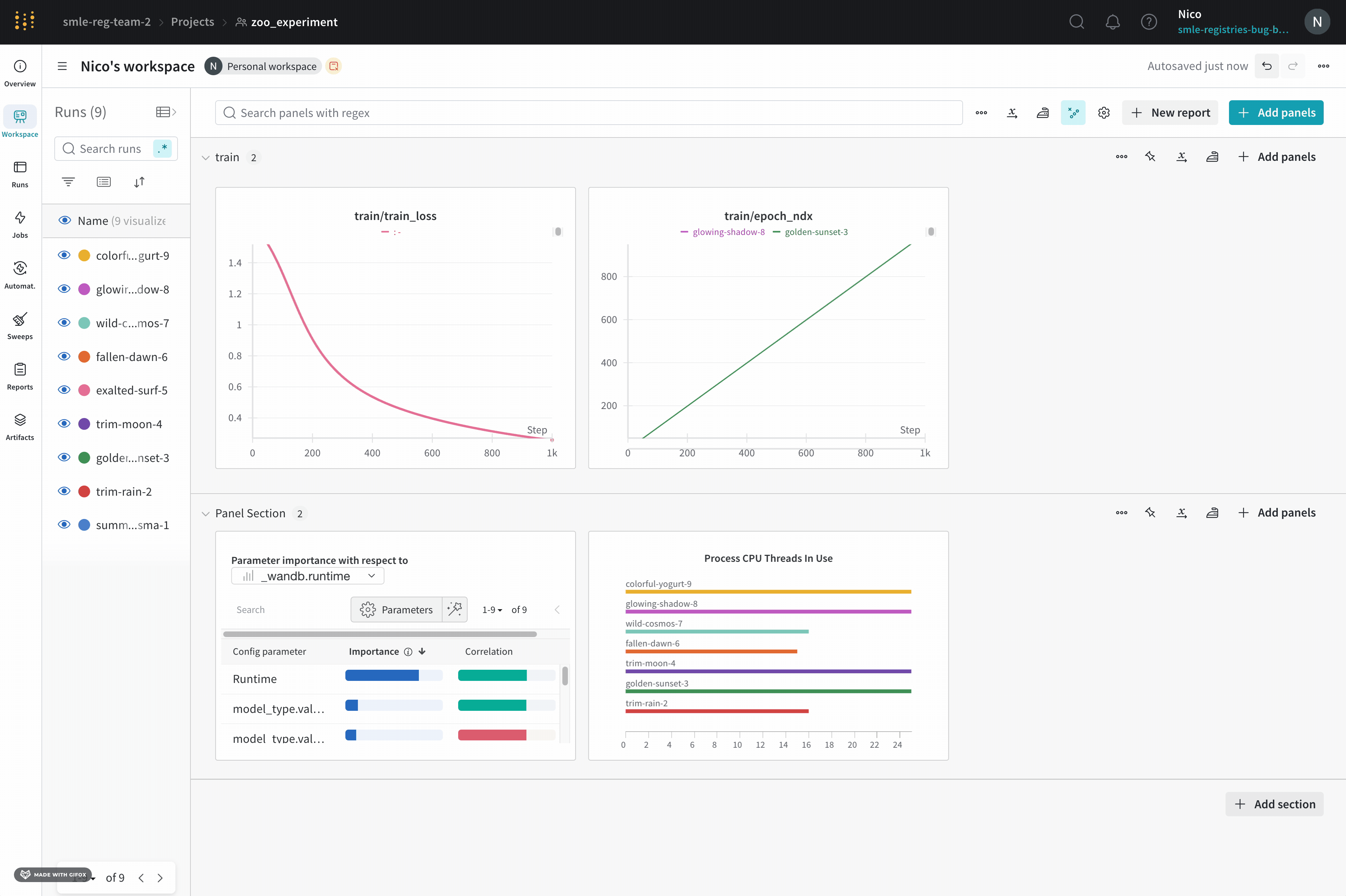Toggle visibility of trim-rain-2 run
1346x896 pixels.
click(64, 491)
